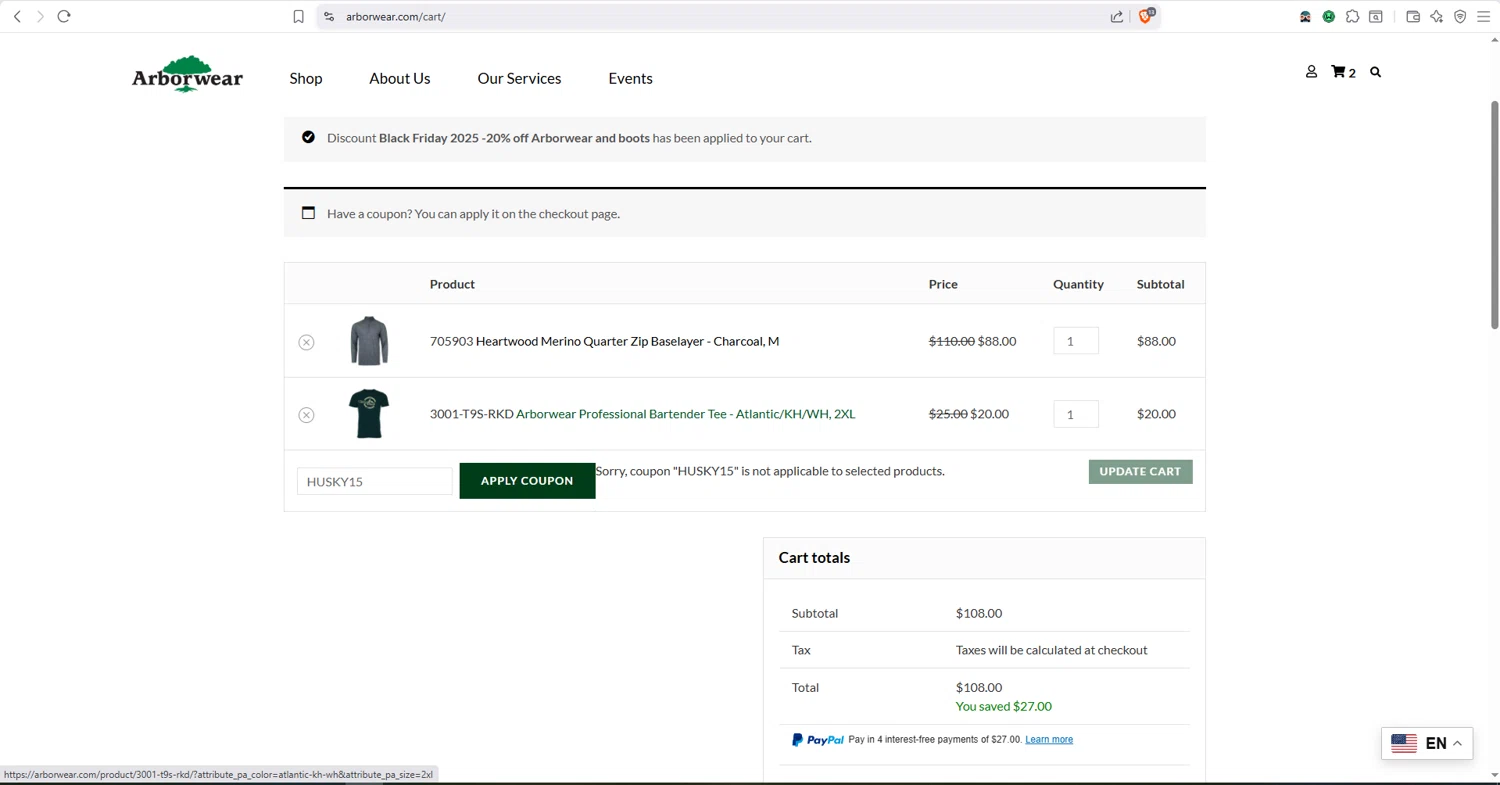This screenshot has height=785, width=1500.
Task: Open Brave Wallet icon
Action: click(1413, 16)
